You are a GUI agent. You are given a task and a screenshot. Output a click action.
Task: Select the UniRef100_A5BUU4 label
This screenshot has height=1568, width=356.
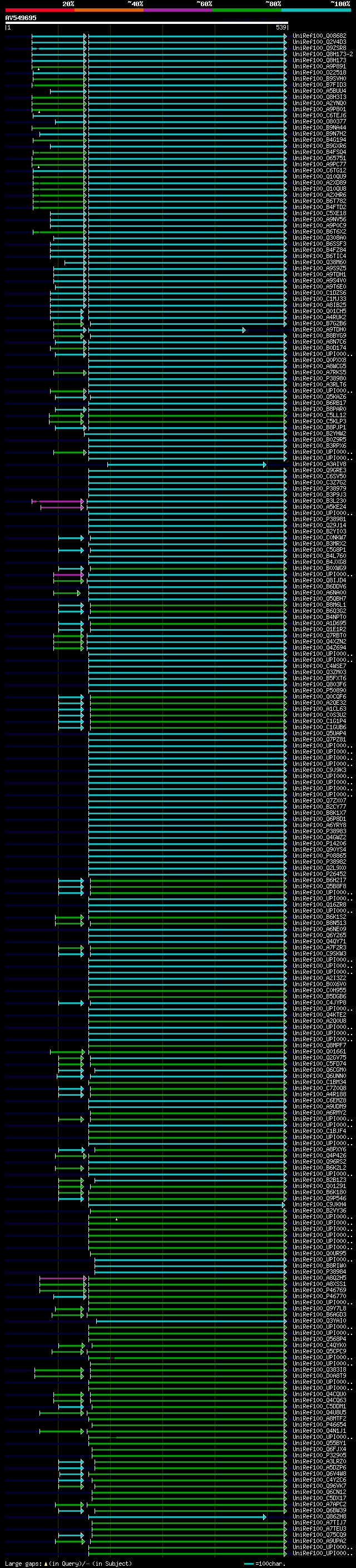319,91
